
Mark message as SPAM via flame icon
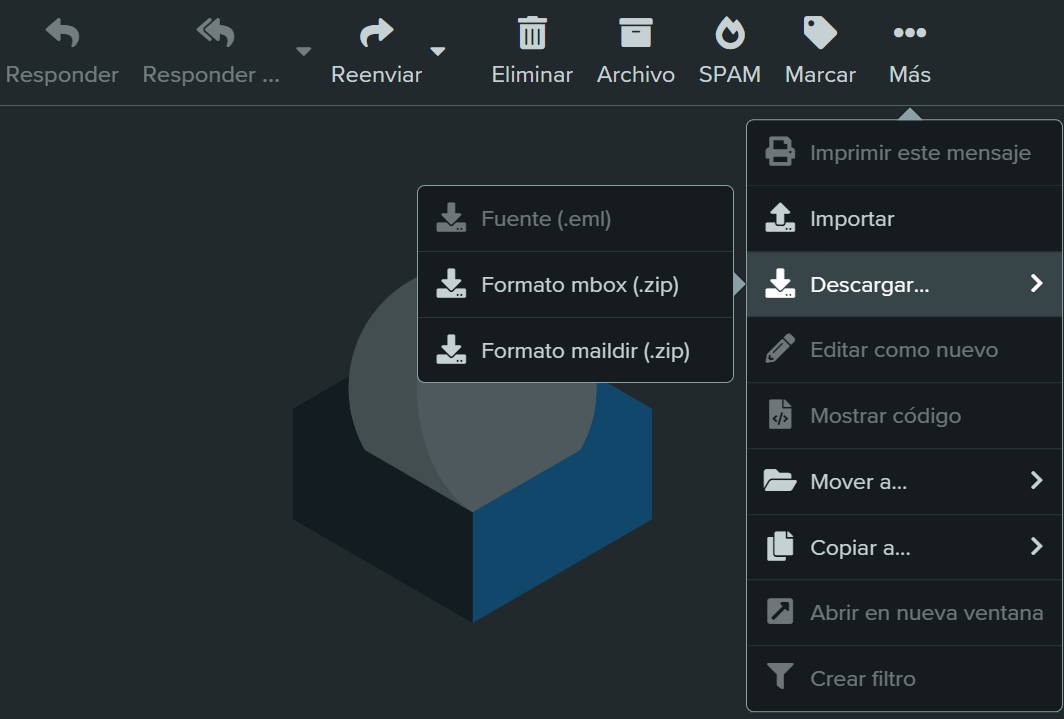point(730,33)
